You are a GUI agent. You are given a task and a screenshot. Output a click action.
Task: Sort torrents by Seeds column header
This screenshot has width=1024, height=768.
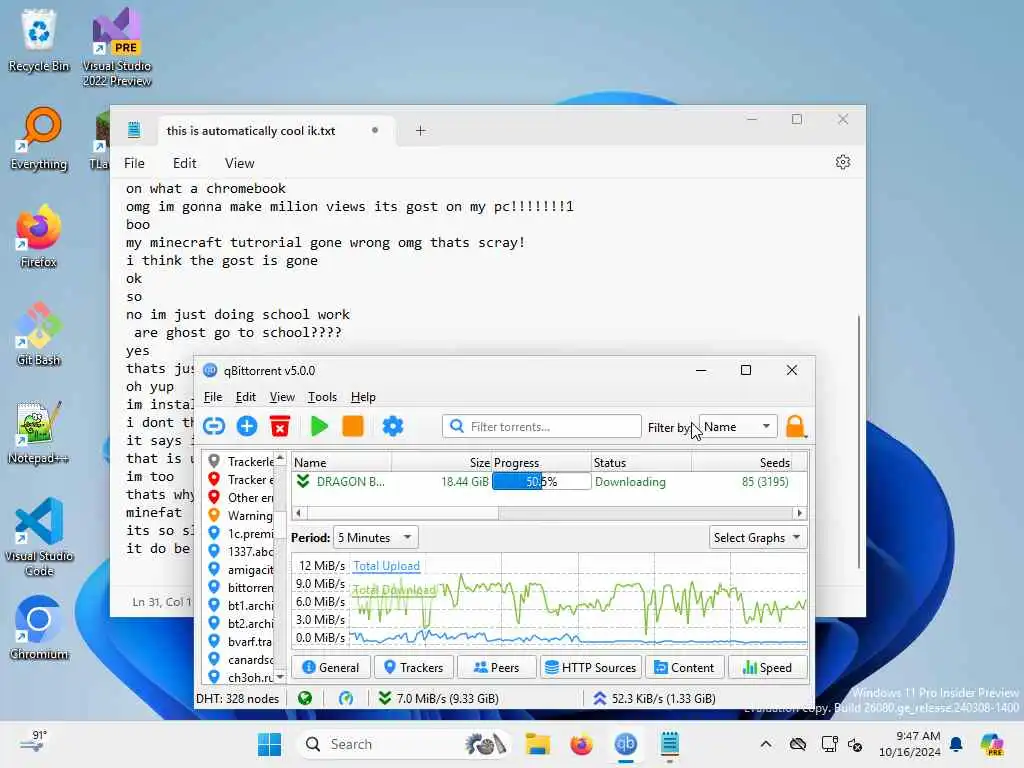click(x=741, y=462)
